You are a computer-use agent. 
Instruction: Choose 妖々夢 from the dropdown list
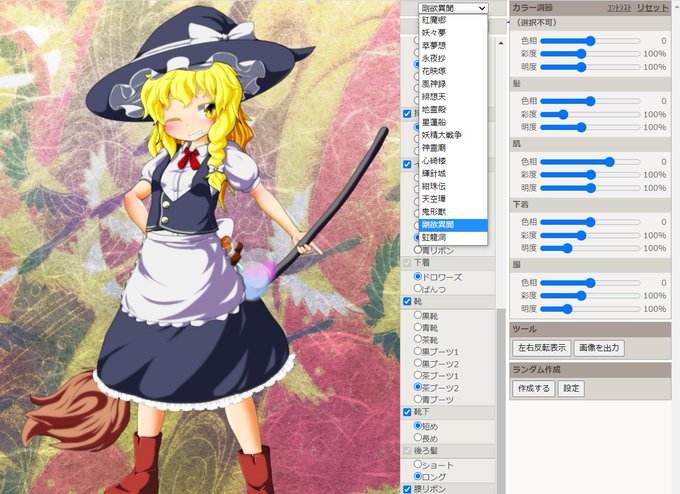[x=453, y=33]
